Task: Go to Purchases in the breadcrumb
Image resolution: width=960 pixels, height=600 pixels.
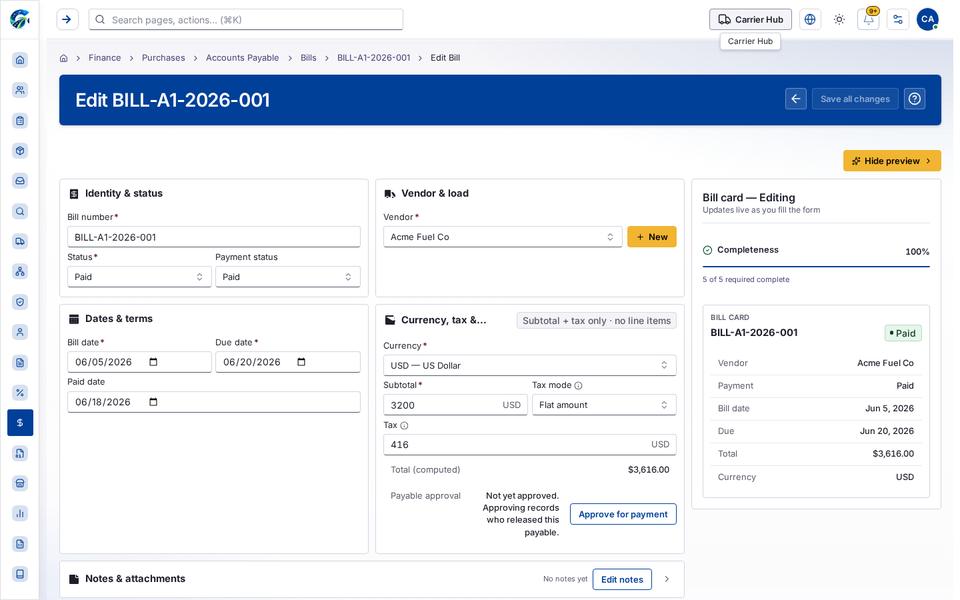Action: tap(163, 58)
